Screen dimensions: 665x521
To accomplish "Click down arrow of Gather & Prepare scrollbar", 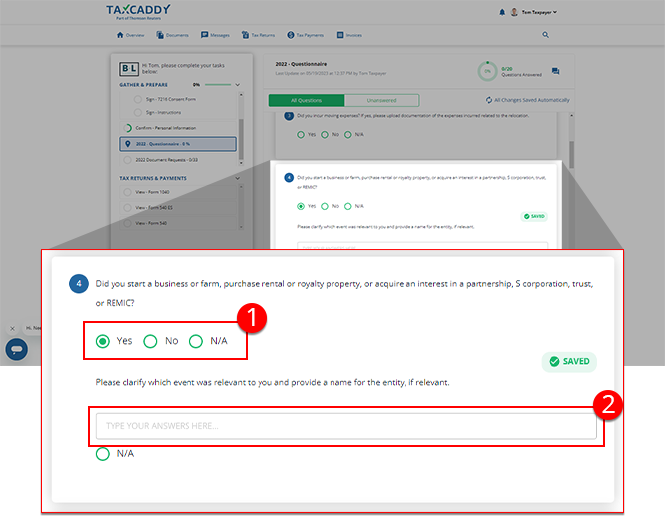I will pyautogui.click(x=241, y=163).
